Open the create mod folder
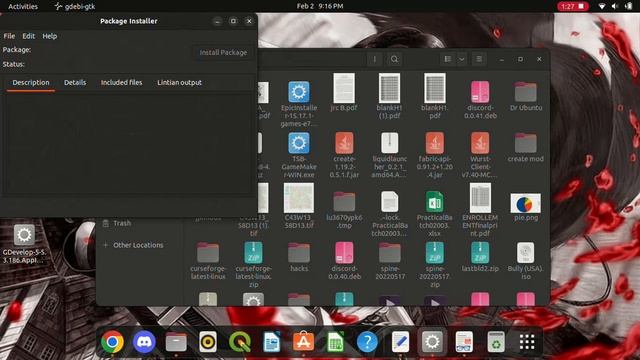Viewport: 640px width, 360px height. click(526, 147)
